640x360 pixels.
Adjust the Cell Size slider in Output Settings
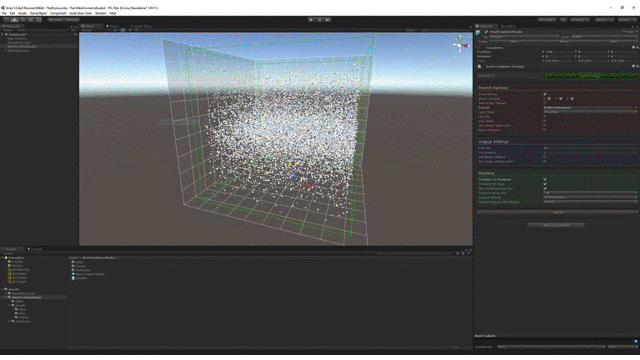tap(591, 148)
